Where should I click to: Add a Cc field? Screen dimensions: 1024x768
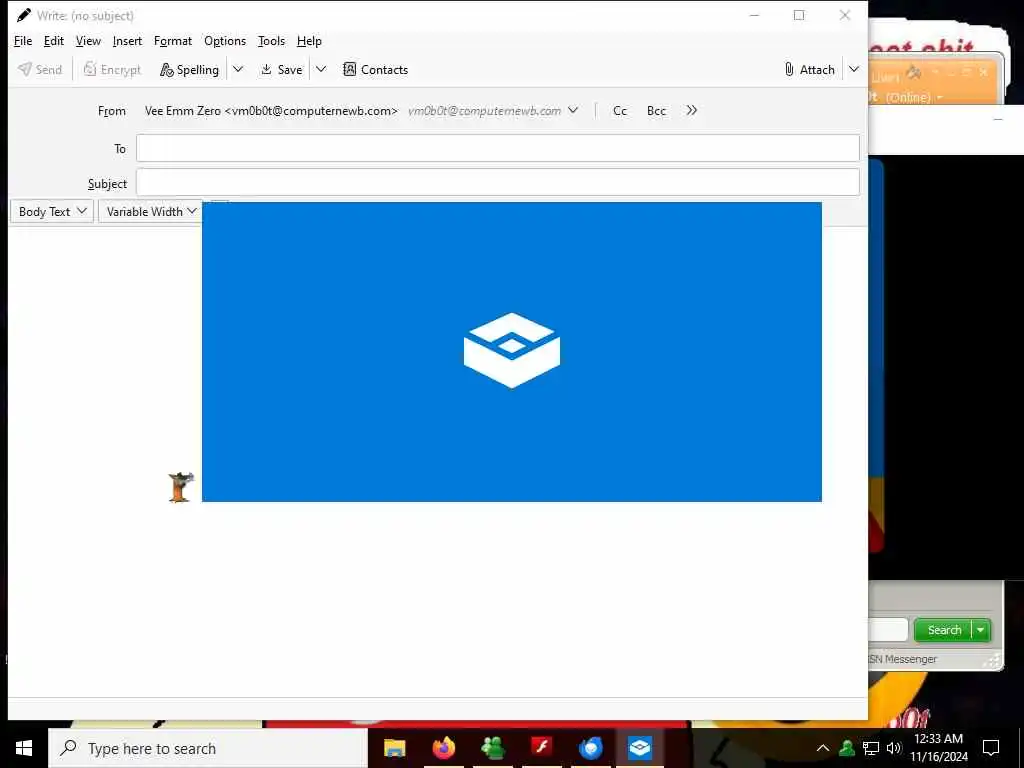coord(620,110)
